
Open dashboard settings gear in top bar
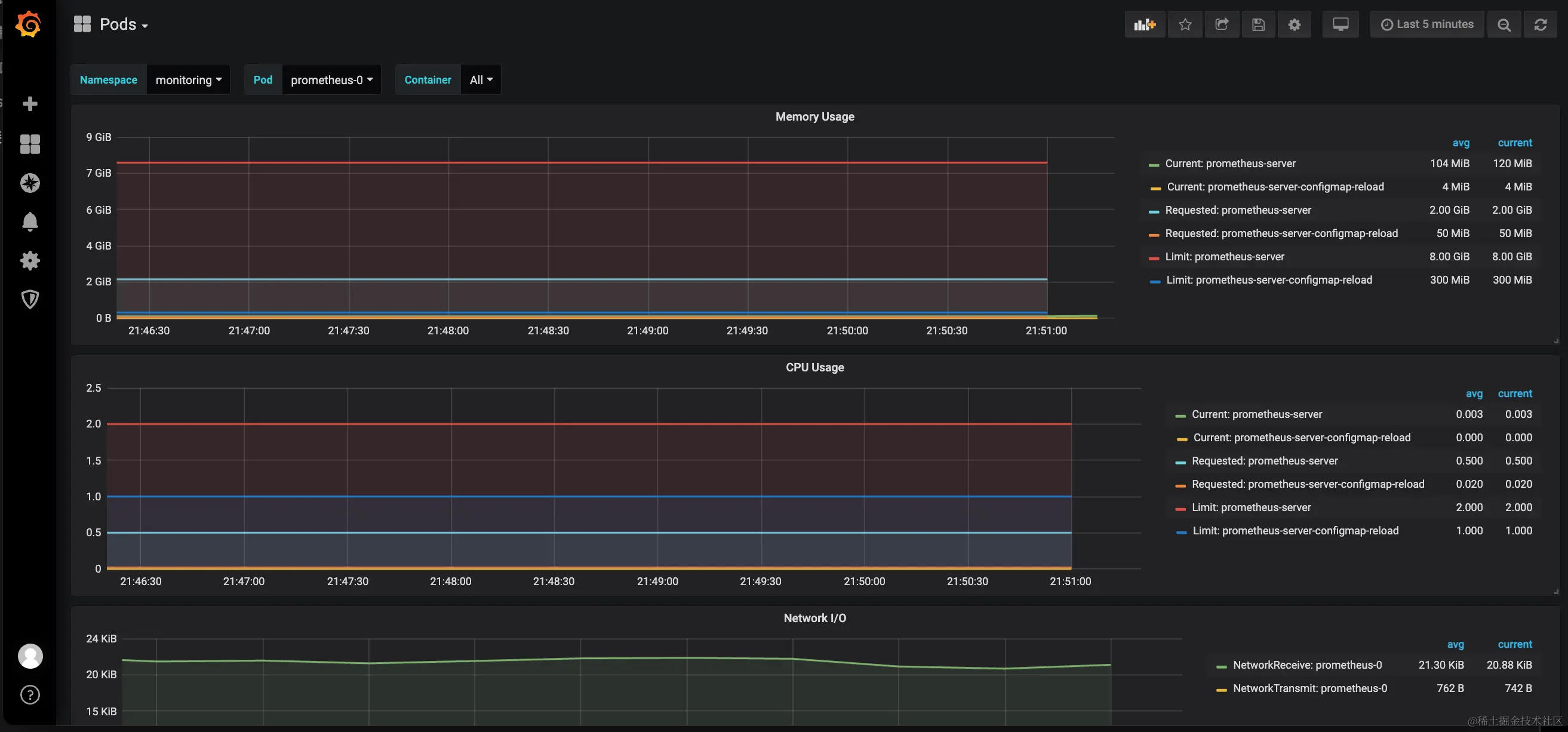point(1294,24)
